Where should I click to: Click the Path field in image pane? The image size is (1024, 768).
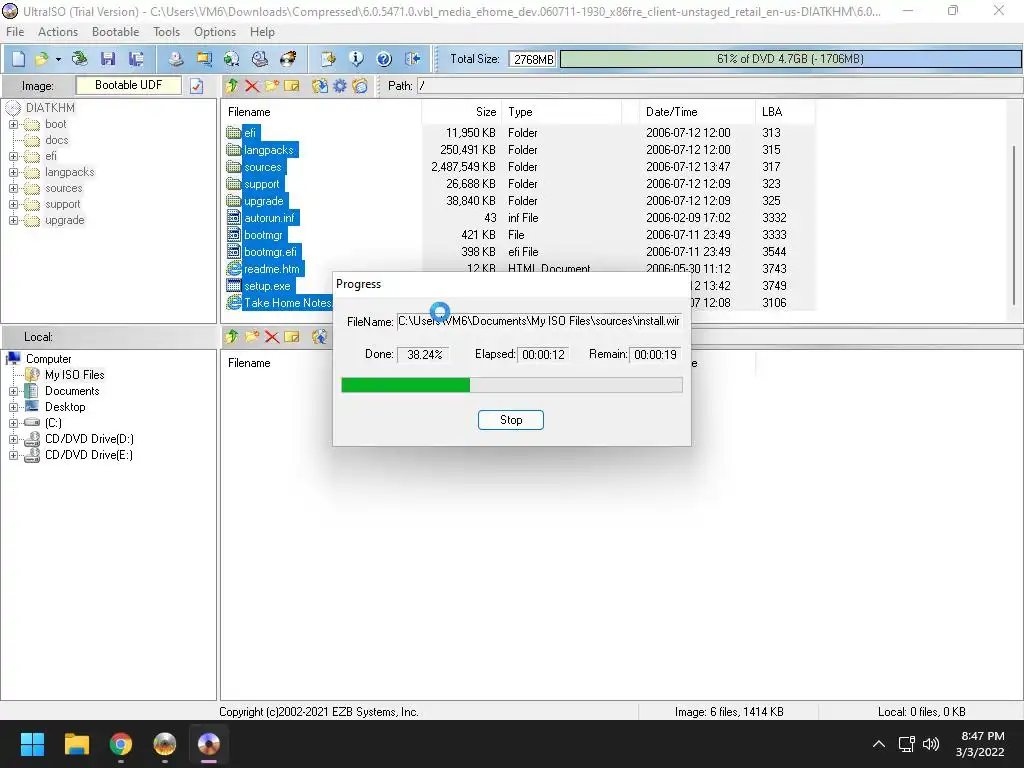(718, 86)
